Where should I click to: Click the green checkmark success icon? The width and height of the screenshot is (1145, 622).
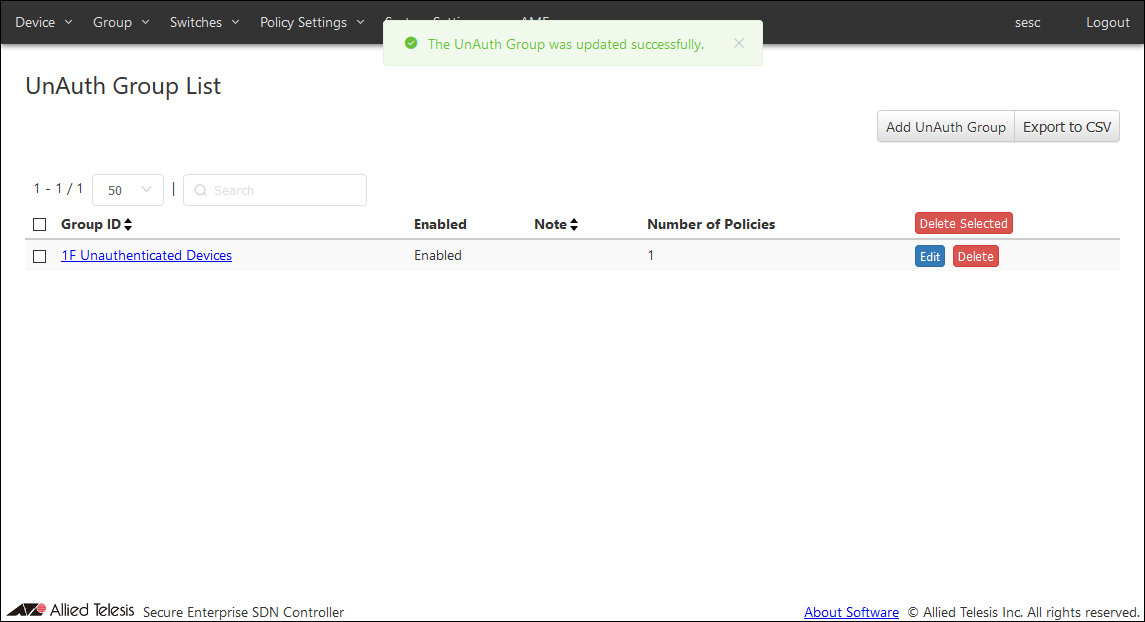pos(410,44)
